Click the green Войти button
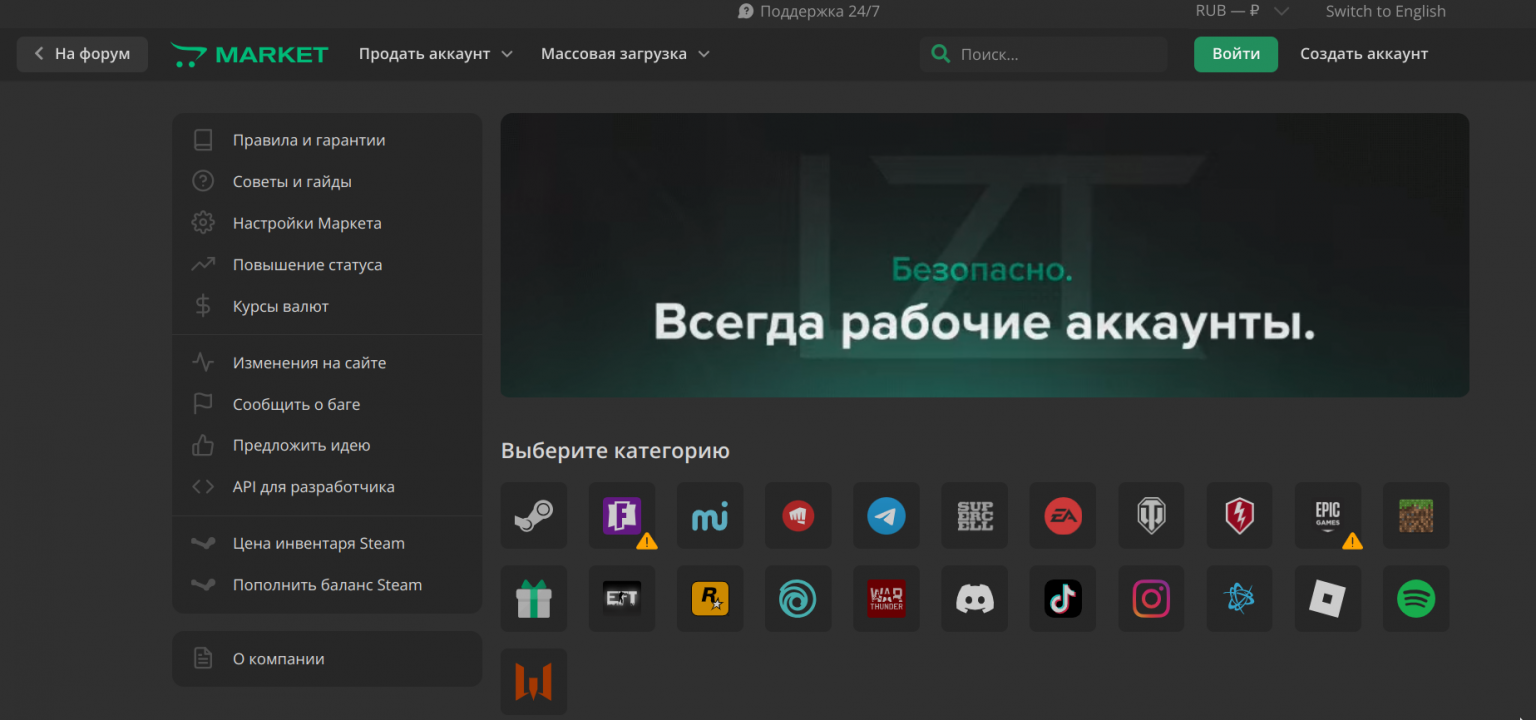 [1235, 54]
